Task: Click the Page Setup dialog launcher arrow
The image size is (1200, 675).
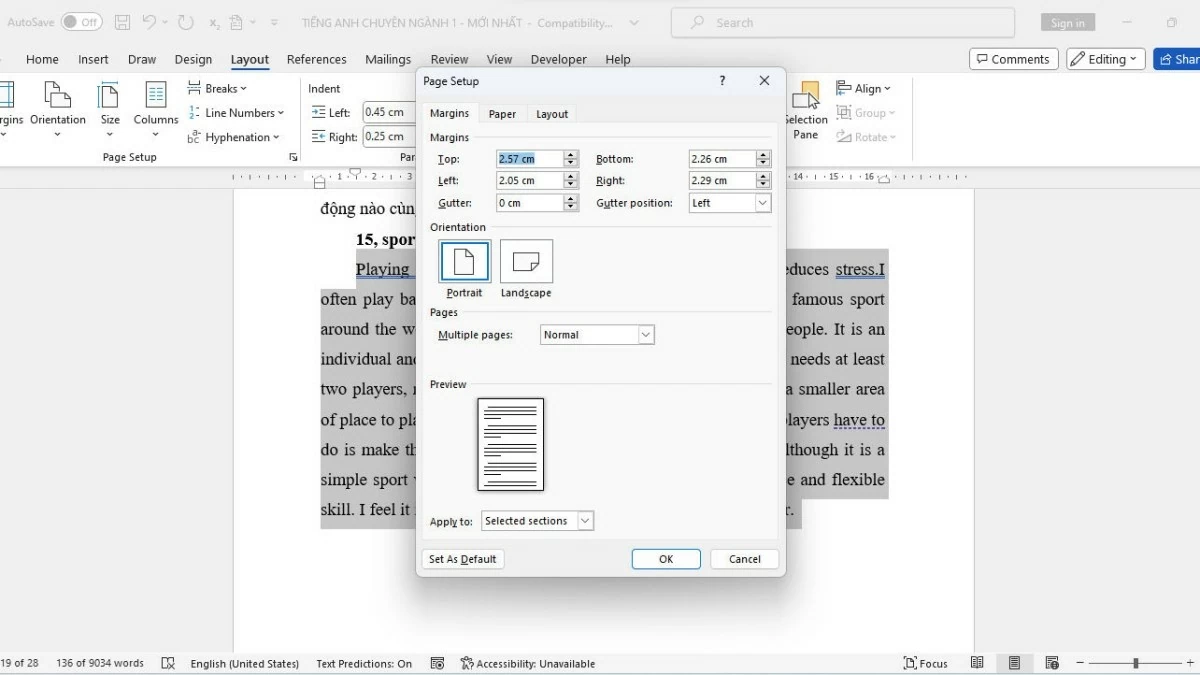Action: tap(293, 158)
